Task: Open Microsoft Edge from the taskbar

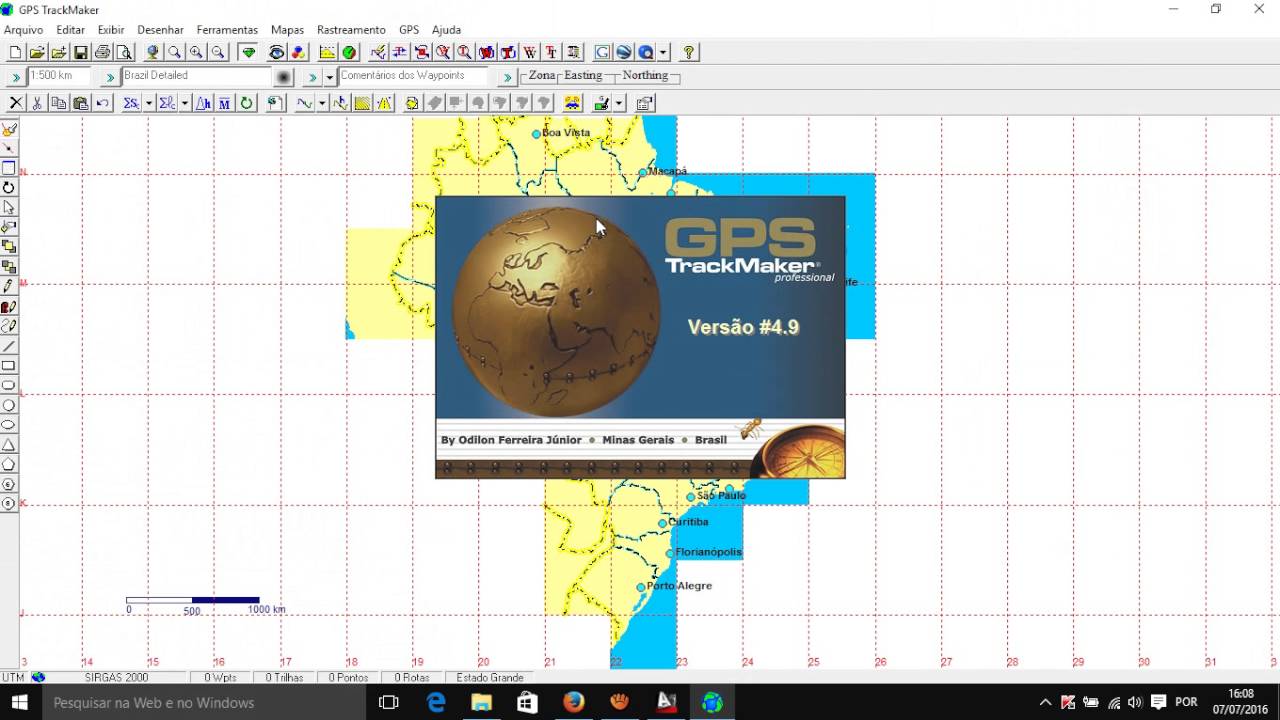Action: click(x=436, y=702)
